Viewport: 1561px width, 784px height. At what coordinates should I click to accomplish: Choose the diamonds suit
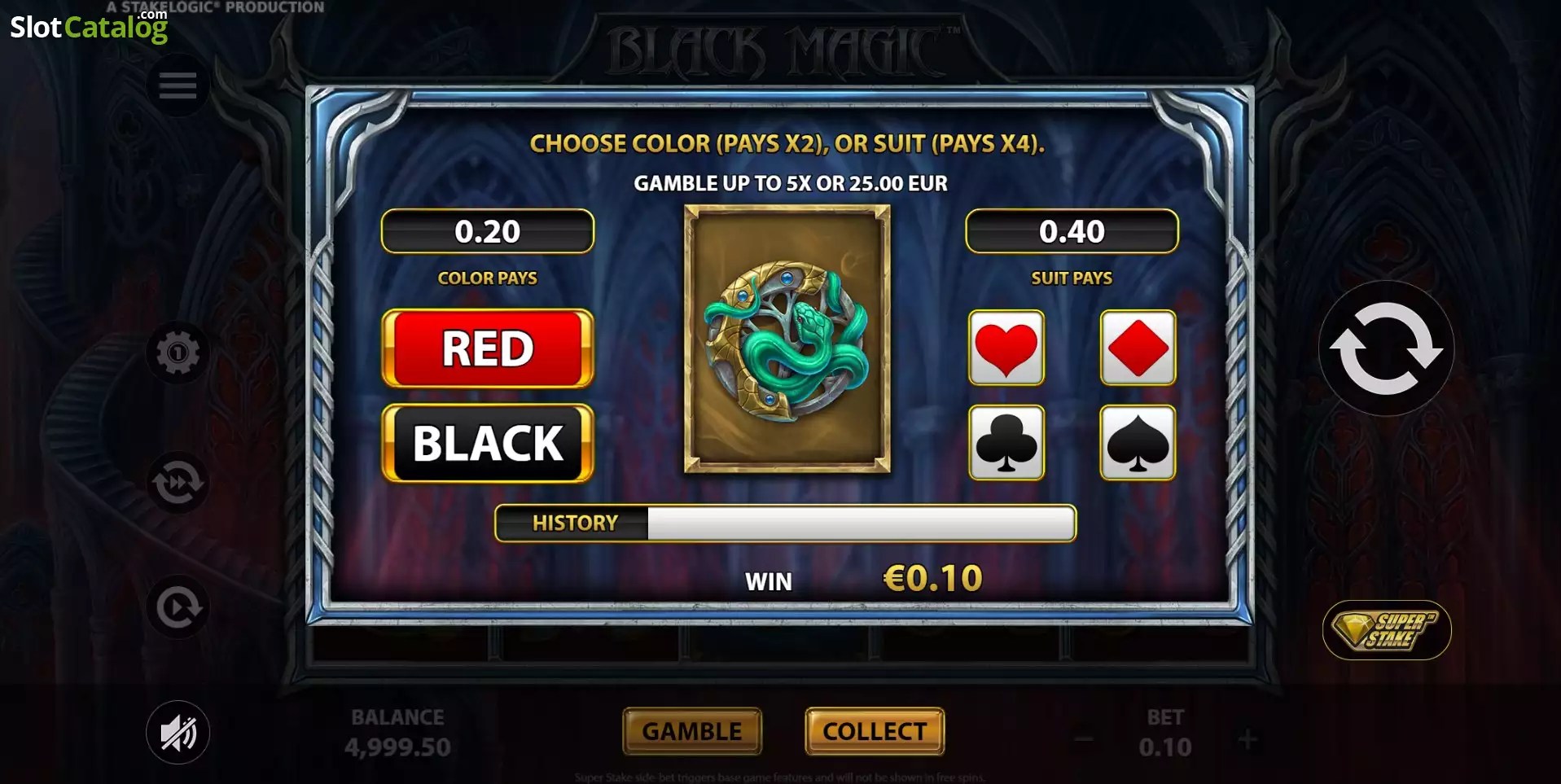(1138, 348)
